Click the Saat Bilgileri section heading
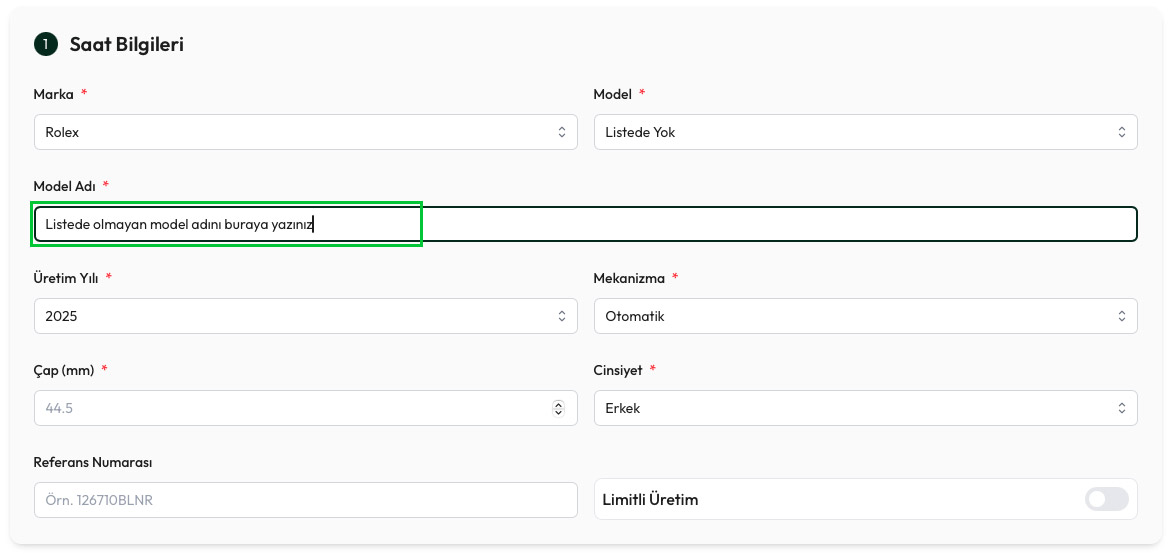Viewport: 1175px width, 554px height. point(126,44)
